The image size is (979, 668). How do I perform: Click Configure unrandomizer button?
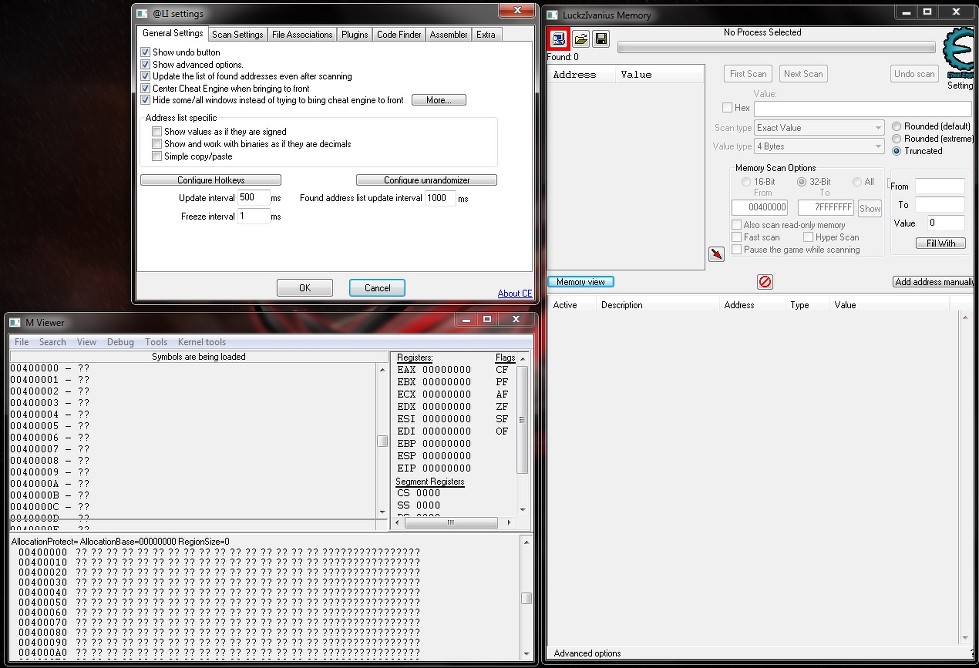[426, 180]
